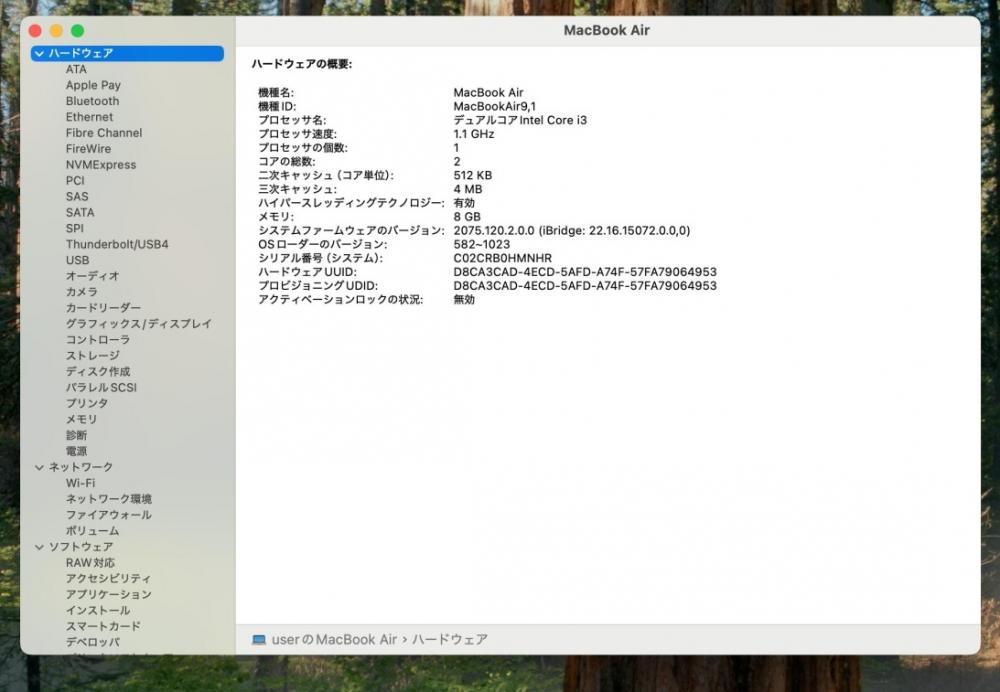
Task: Select Wi-Fi under ネットワーク
Action: 80,483
